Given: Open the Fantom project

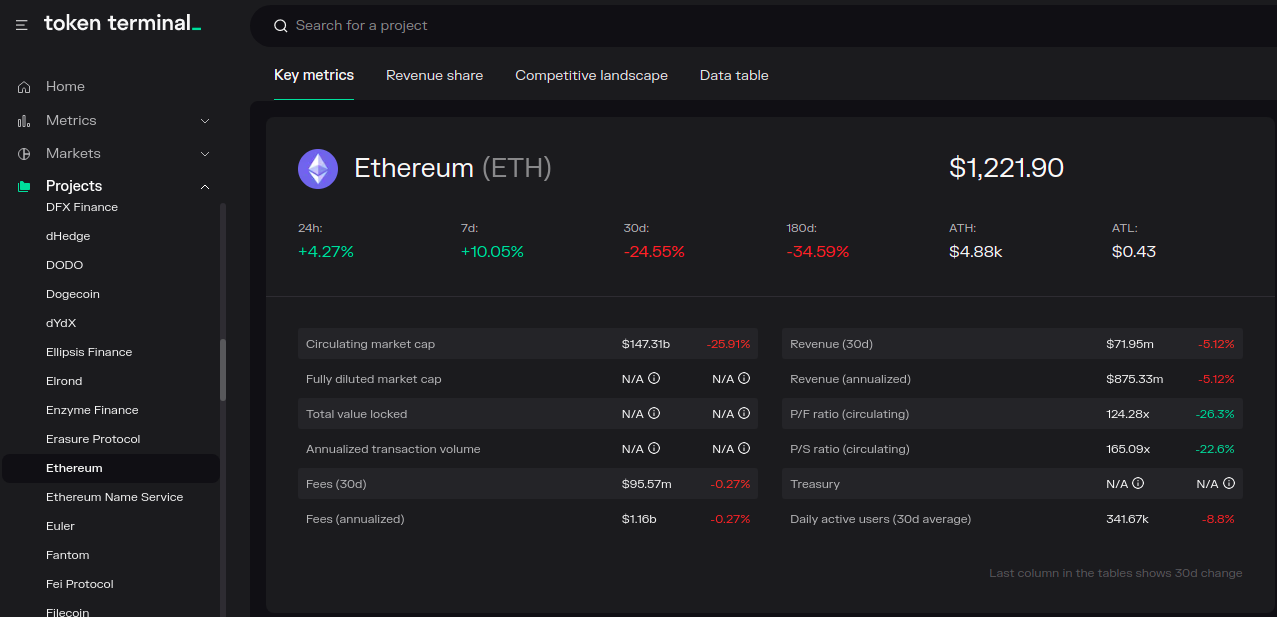Looking at the screenshot, I should 68,555.
